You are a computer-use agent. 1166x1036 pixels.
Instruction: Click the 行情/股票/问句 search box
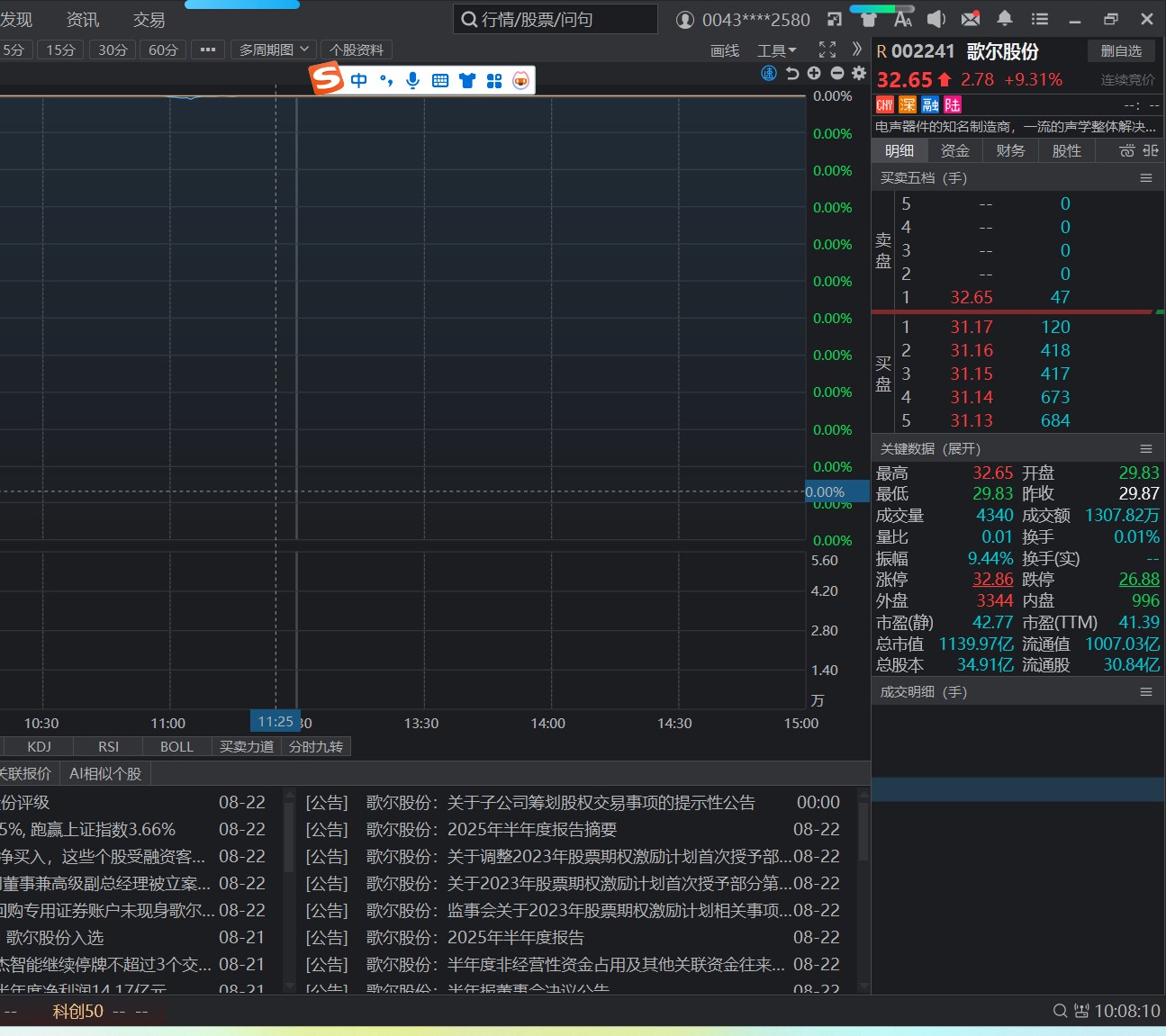coord(556,19)
